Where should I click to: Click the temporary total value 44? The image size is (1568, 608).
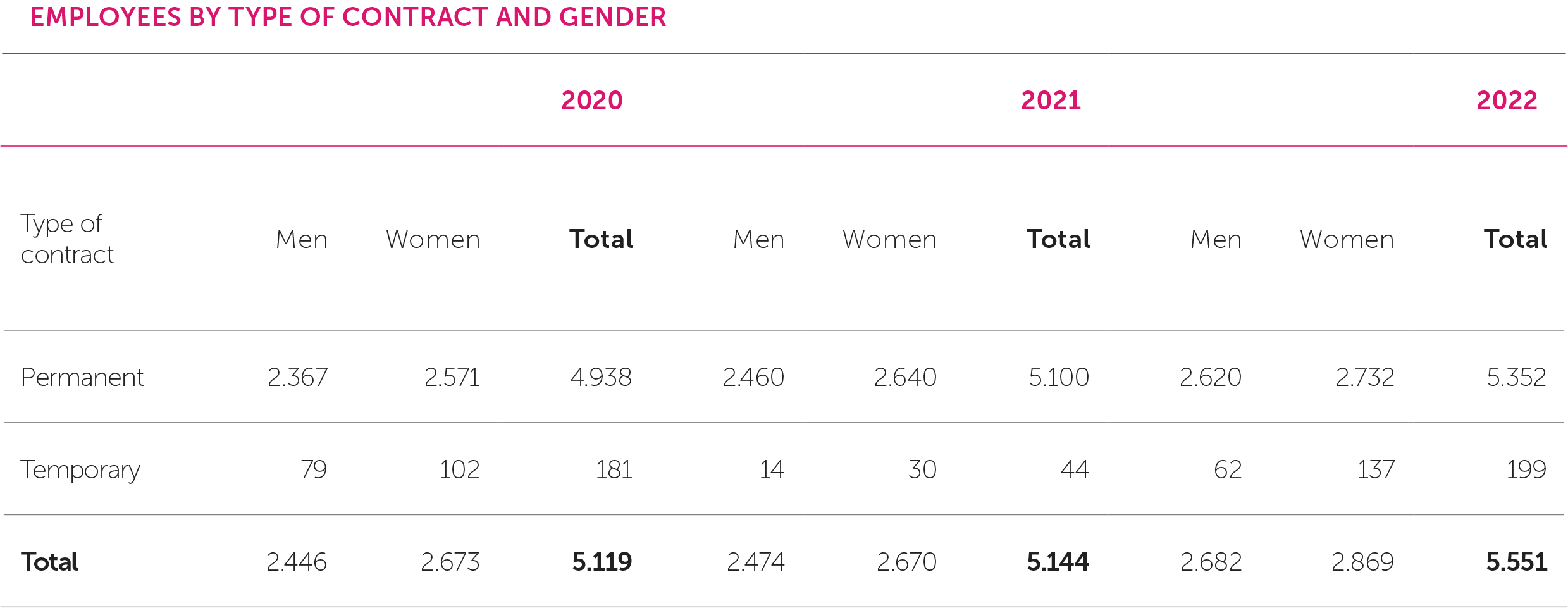1074,470
